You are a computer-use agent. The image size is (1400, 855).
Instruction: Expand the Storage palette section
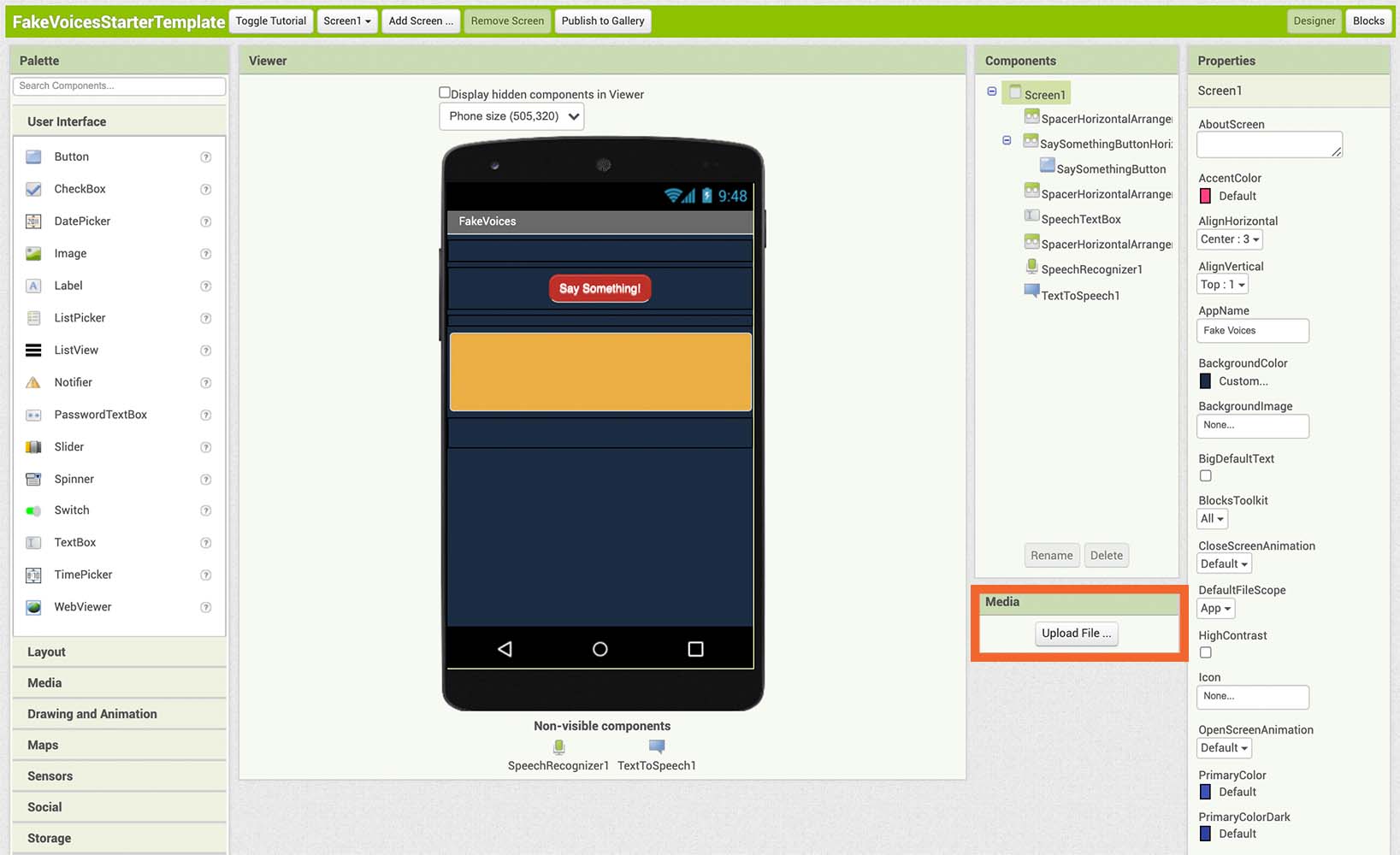point(120,839)
